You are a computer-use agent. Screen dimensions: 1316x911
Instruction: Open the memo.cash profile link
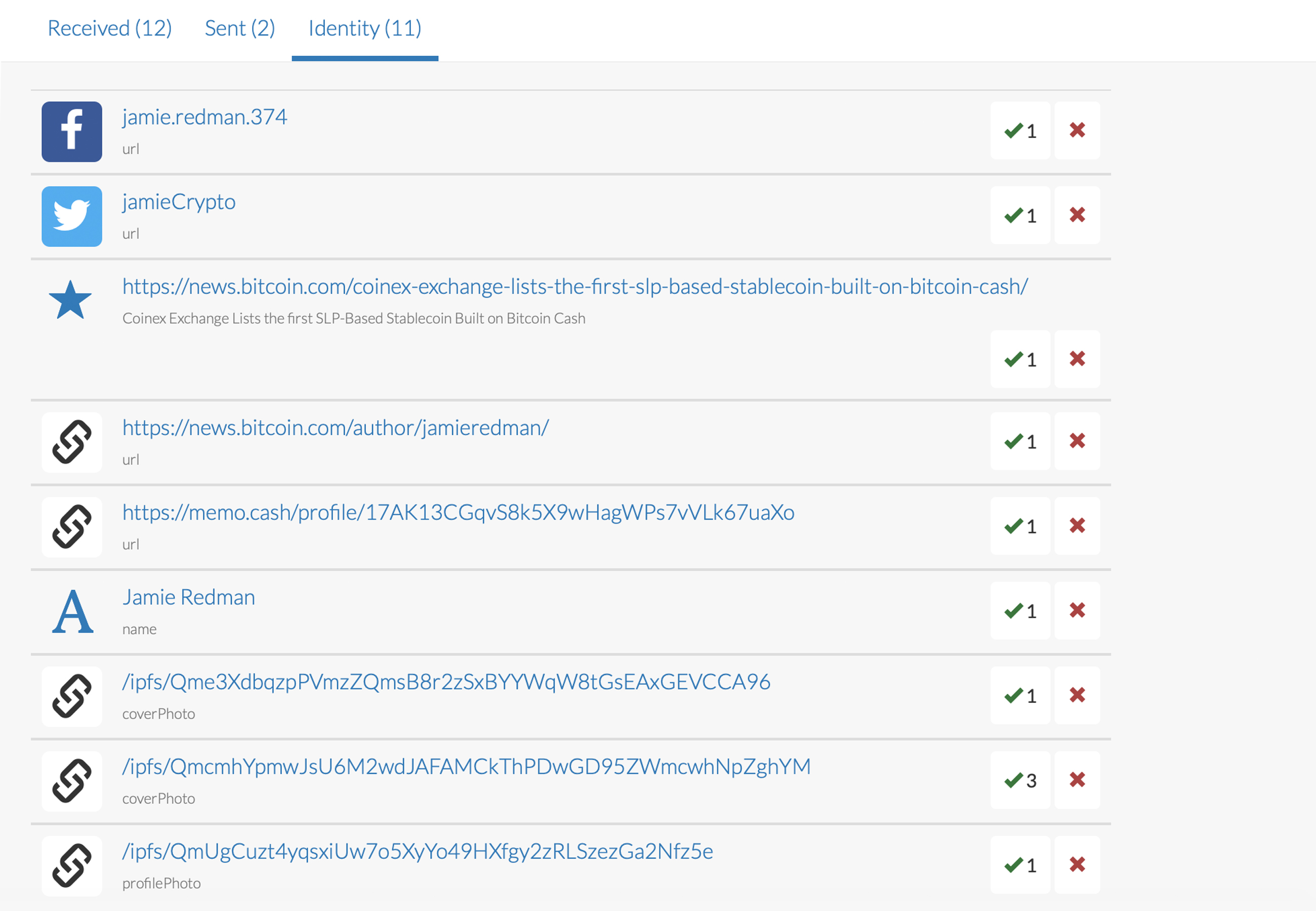coord(458,513)
